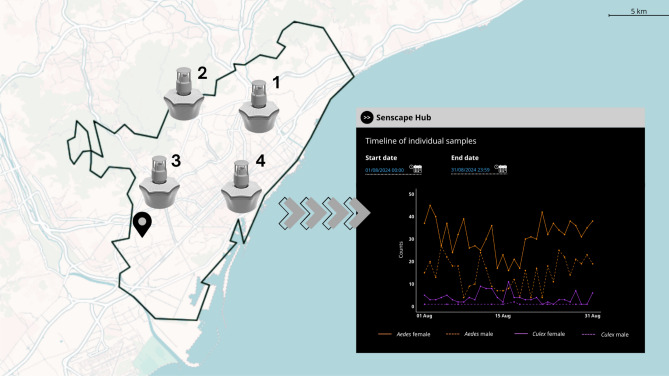The image size is (669, 376).
Task: Click sensor trap number 1 on the map
Action: (x=259, y=107)
